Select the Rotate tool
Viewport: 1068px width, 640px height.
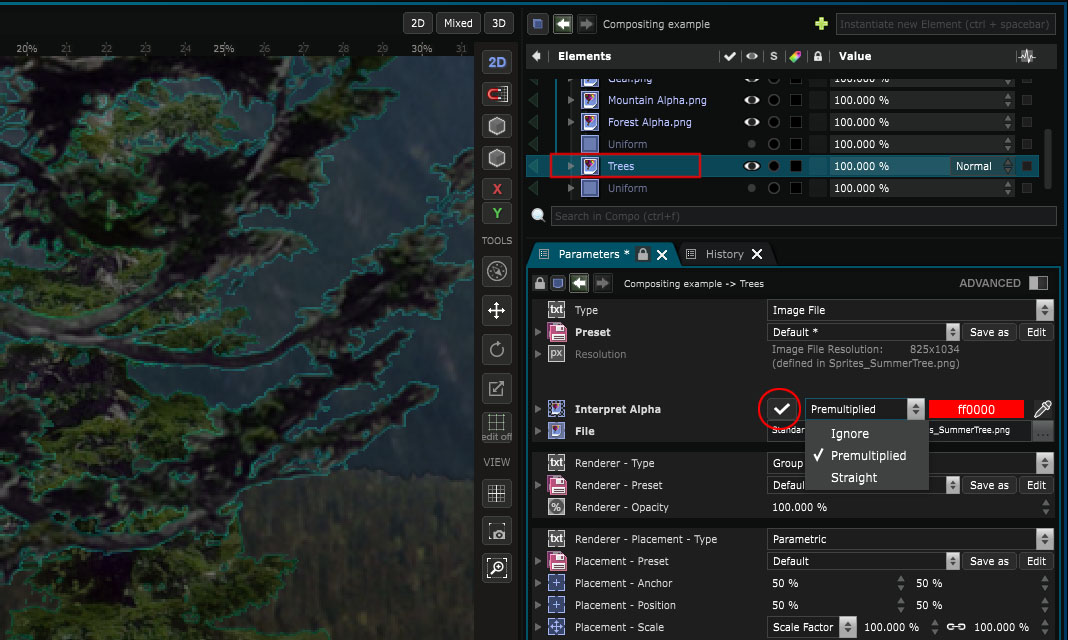pyautogui.click(x=497, y=350)
